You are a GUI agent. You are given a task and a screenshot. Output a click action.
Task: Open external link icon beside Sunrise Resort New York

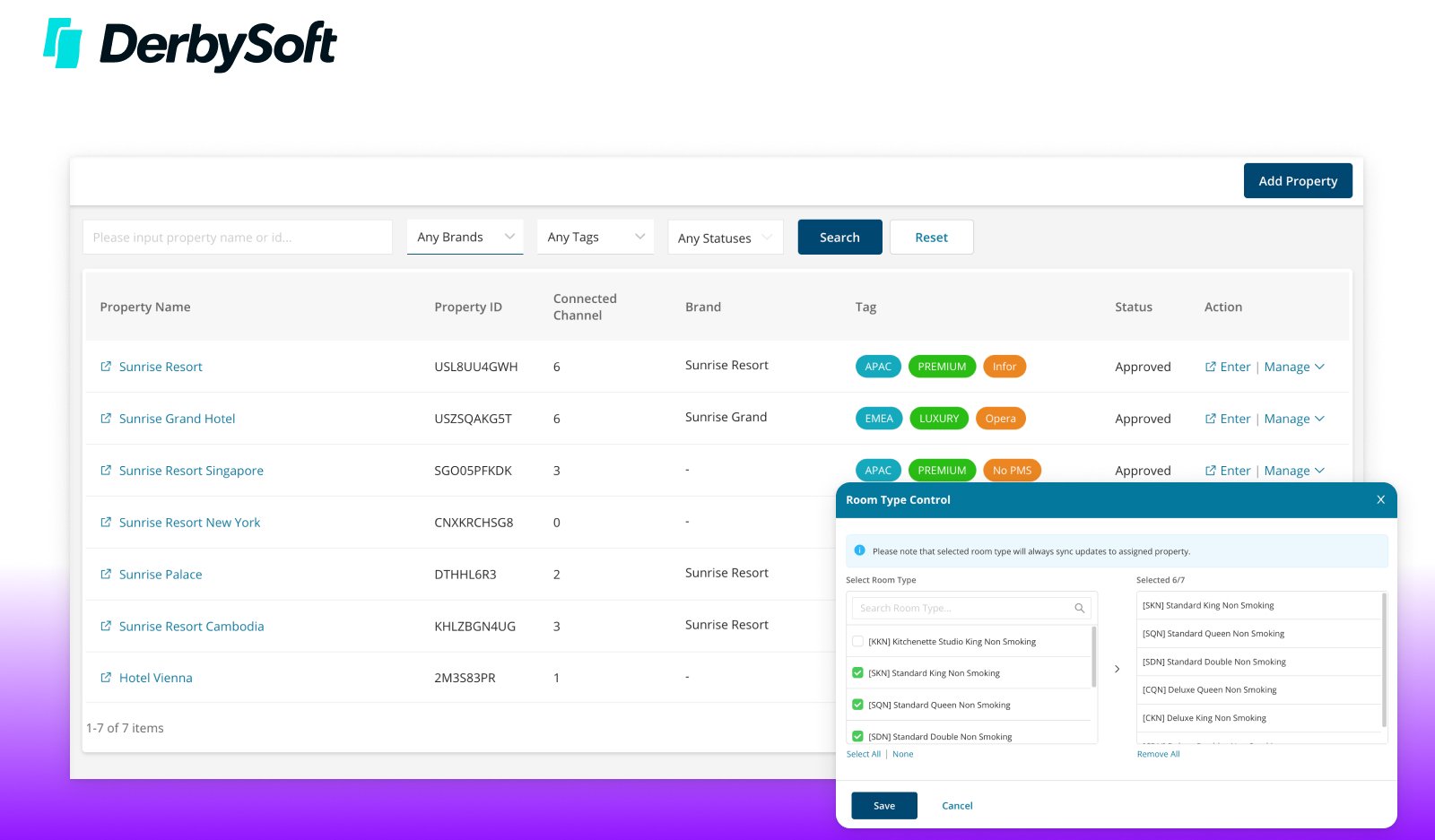pos(106,523)
